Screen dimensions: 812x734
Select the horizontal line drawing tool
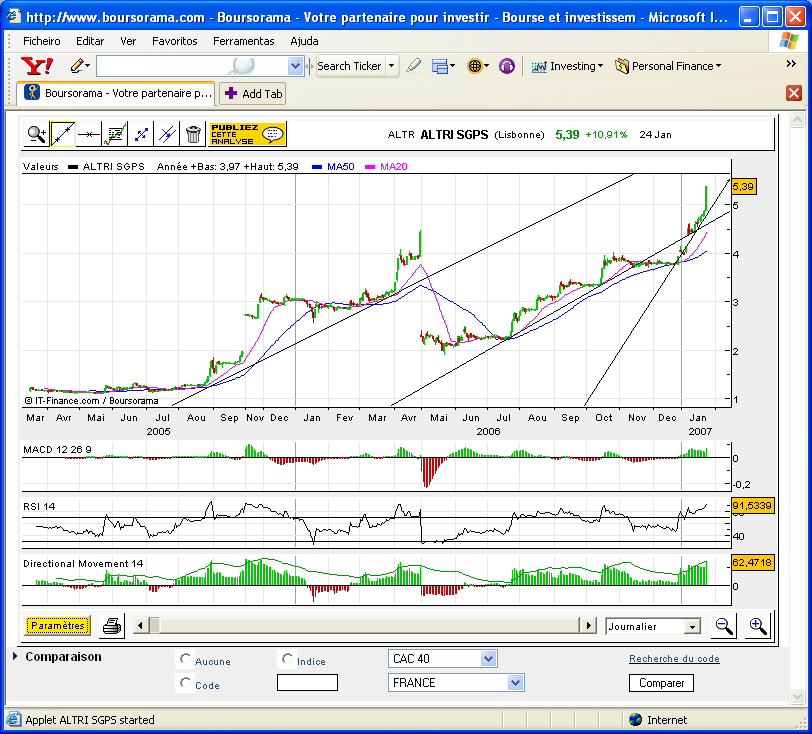[89, 135]
